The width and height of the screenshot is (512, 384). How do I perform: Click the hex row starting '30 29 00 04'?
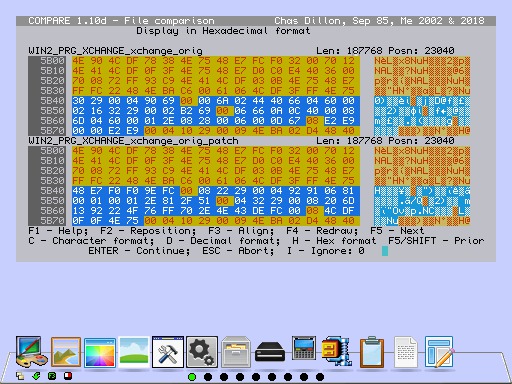tap(216, 101)
